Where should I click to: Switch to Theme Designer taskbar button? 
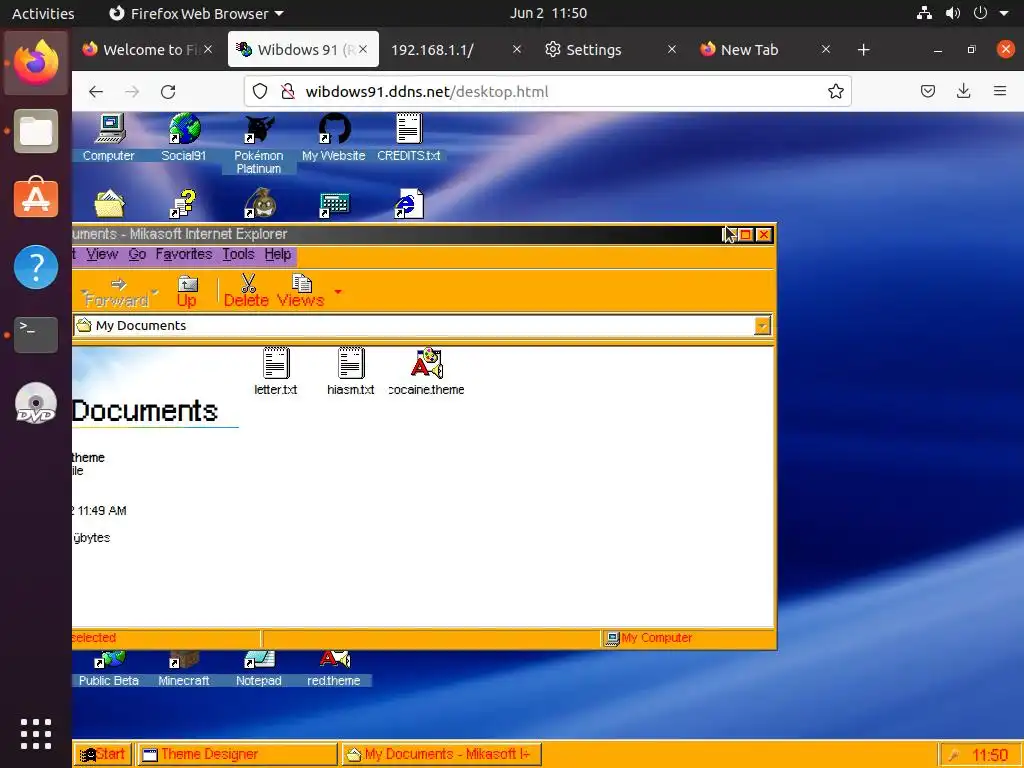tap(236, 754)
